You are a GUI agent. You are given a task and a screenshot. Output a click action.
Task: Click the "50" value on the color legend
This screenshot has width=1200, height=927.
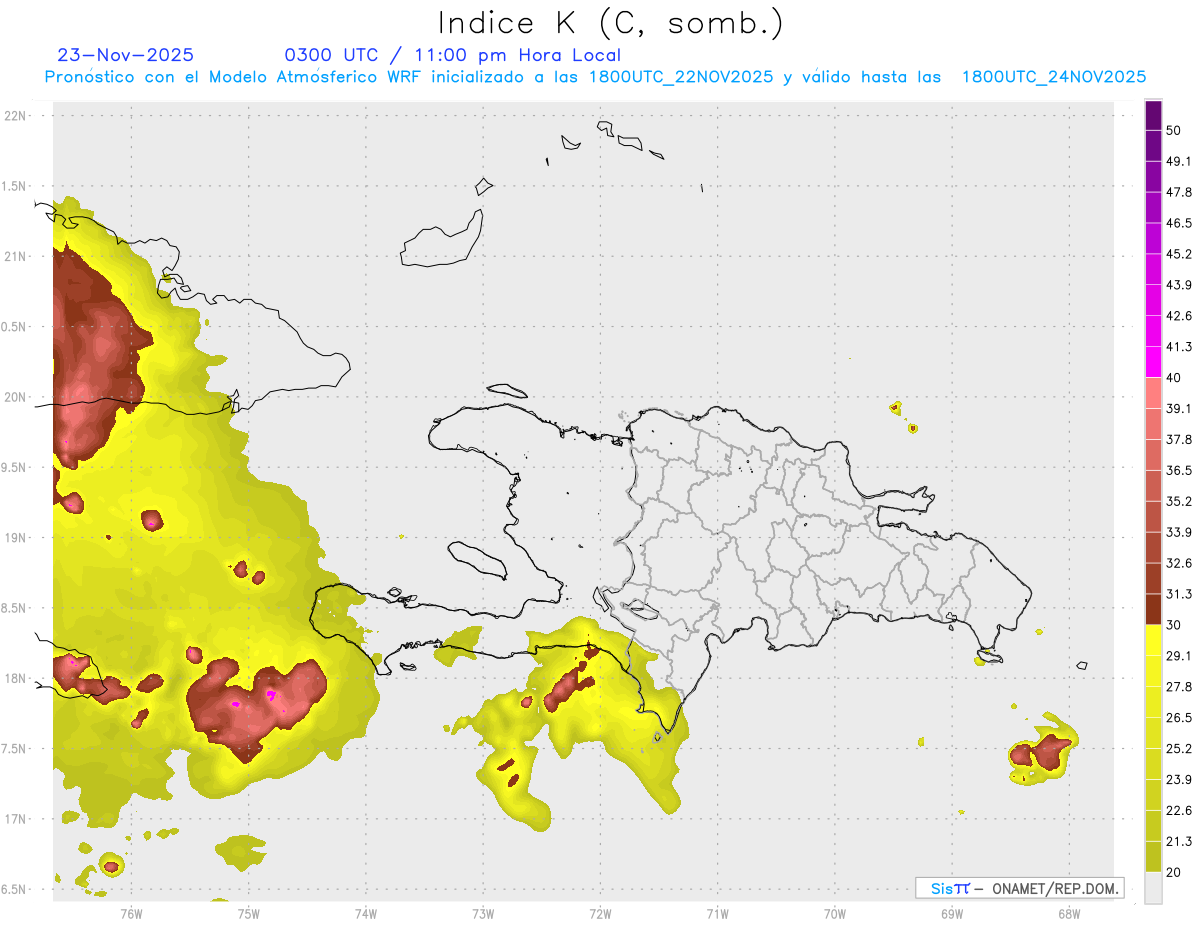click(1174, 131)
